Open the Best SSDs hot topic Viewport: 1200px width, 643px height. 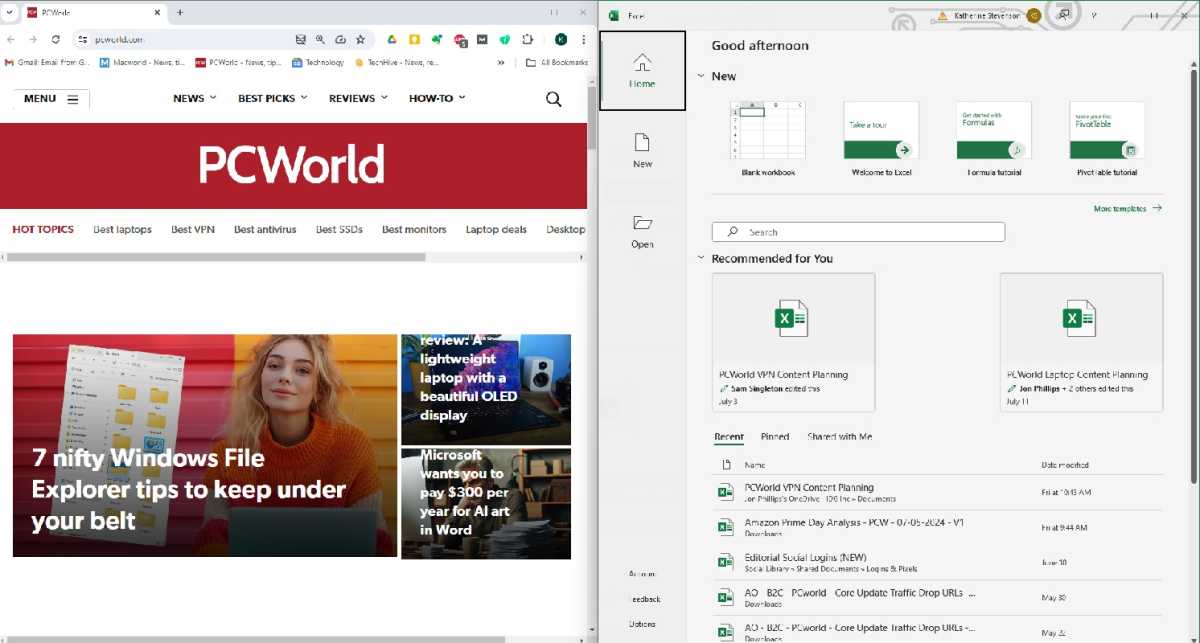pyautogui.click(x=339, y=229)
